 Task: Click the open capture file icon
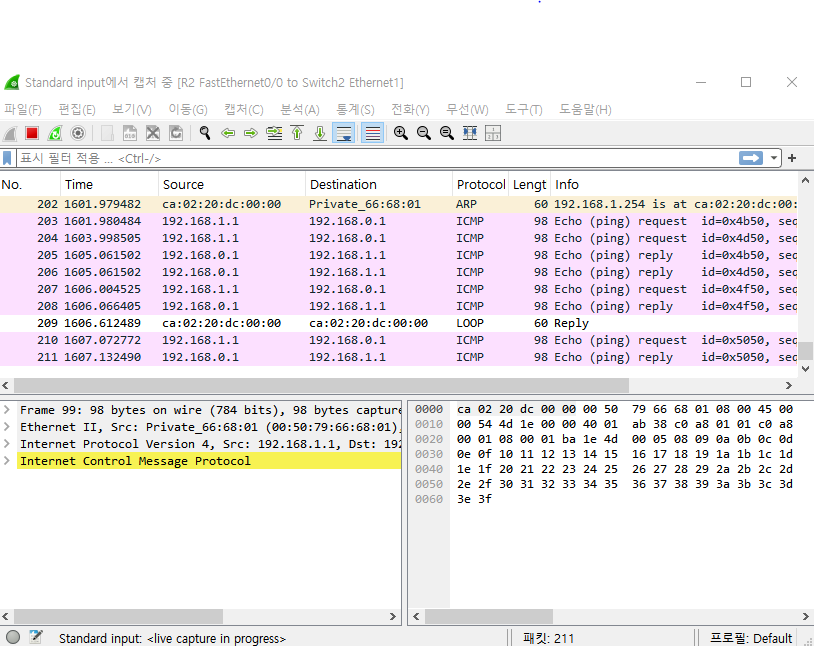pyautogui.click(x=107, y=133)
